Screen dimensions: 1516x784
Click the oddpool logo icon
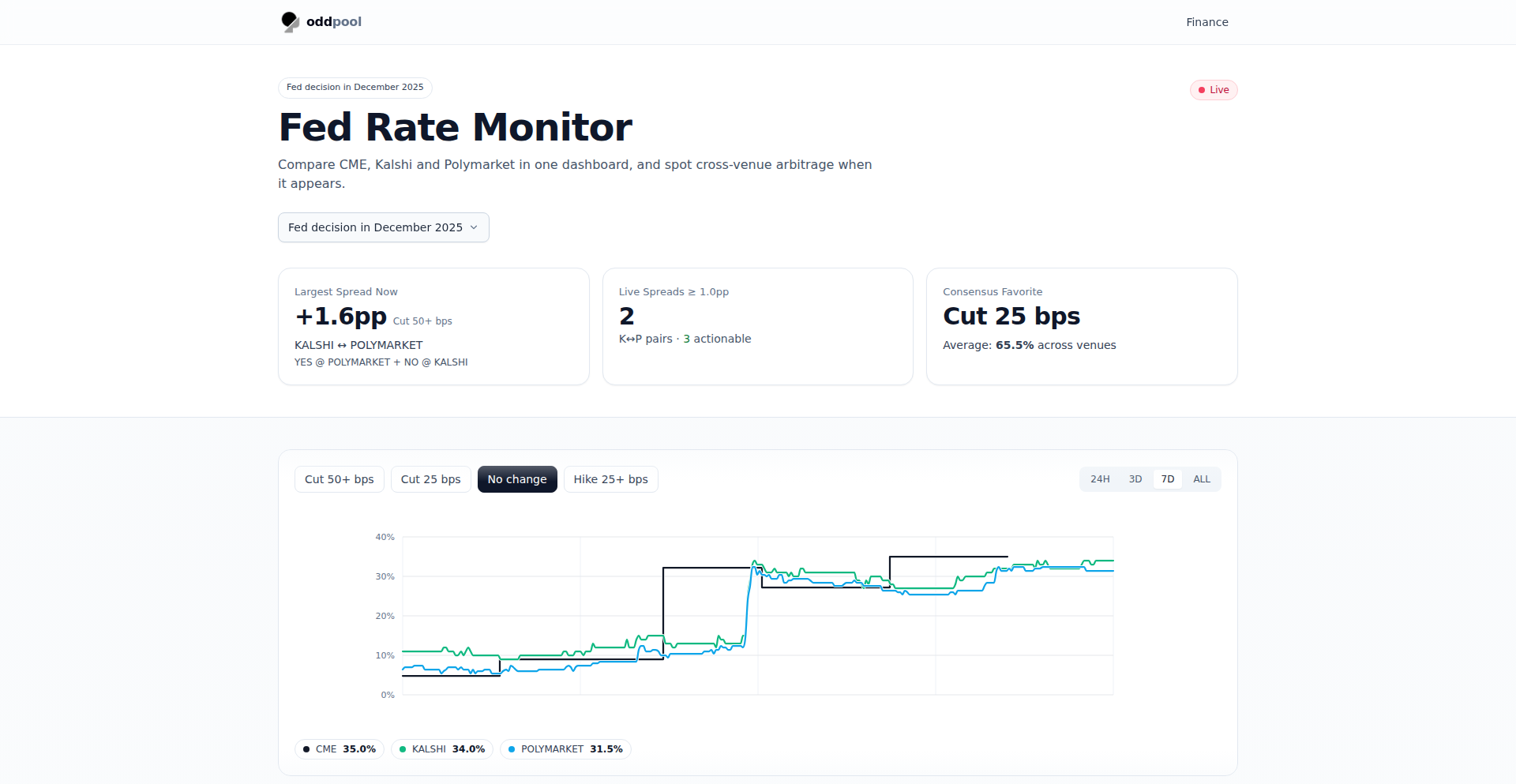[x=290, y=22]
